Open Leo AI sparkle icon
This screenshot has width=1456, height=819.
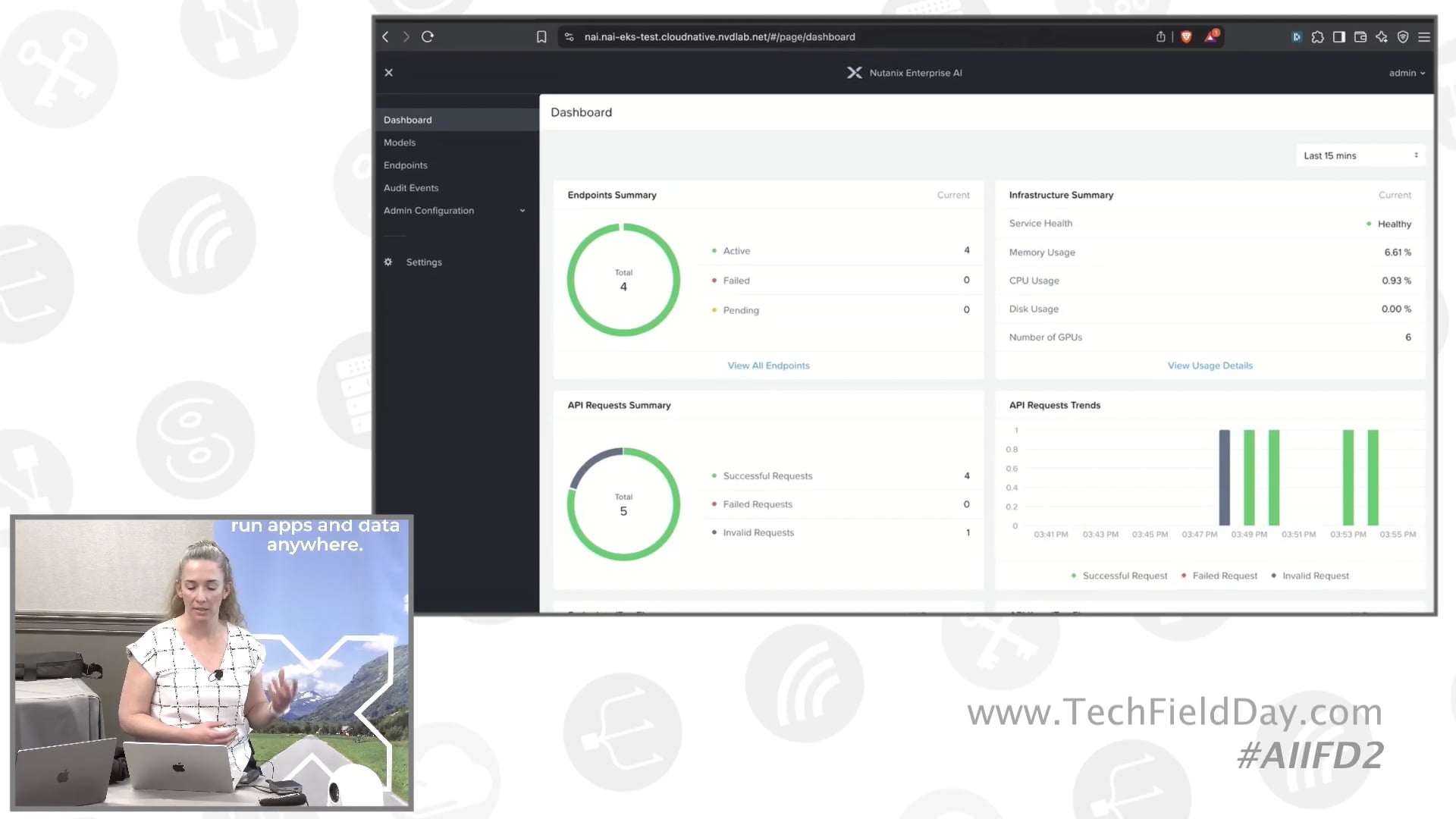coord(1382,36)
